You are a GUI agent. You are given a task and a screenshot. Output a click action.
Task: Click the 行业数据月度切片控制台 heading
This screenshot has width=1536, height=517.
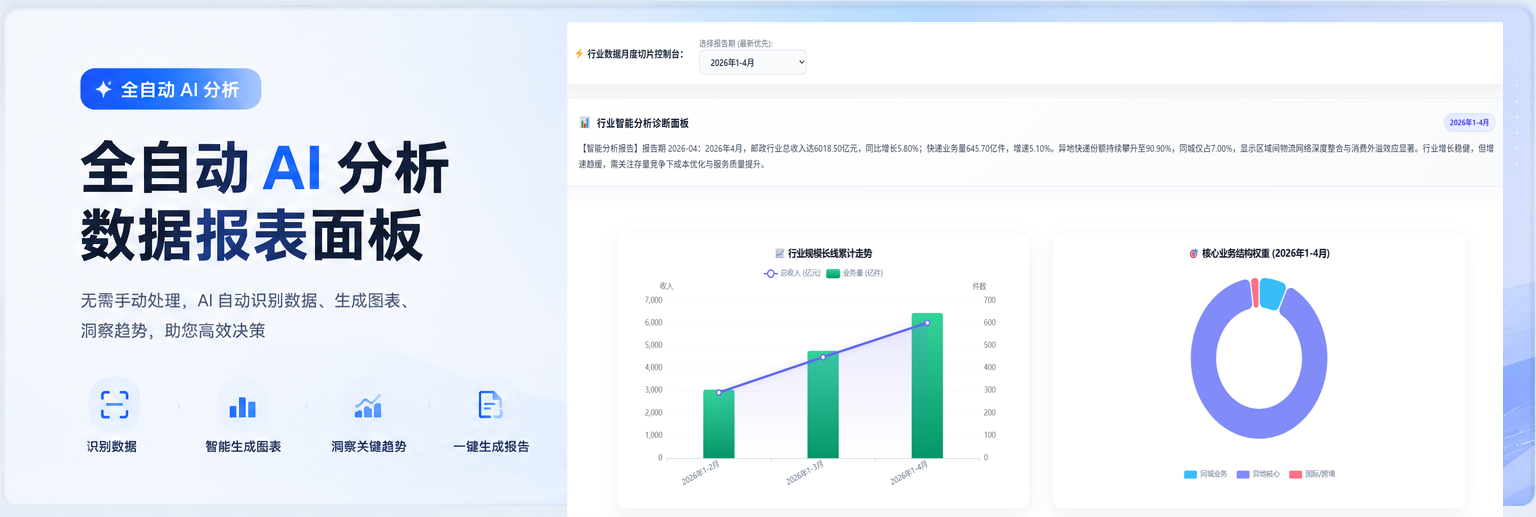coord(635,54)
